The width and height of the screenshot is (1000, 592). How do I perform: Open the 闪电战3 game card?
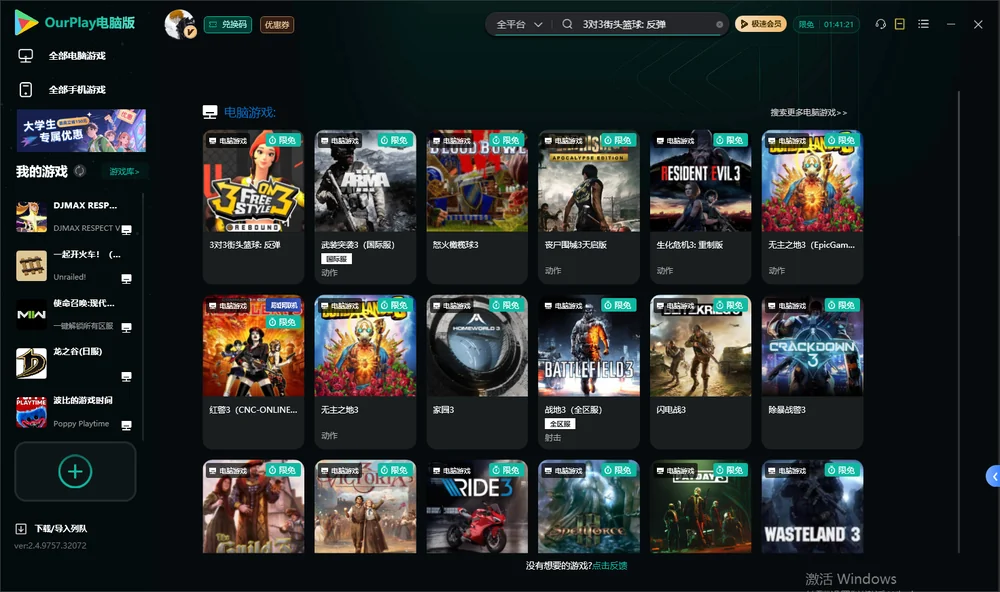700,372
